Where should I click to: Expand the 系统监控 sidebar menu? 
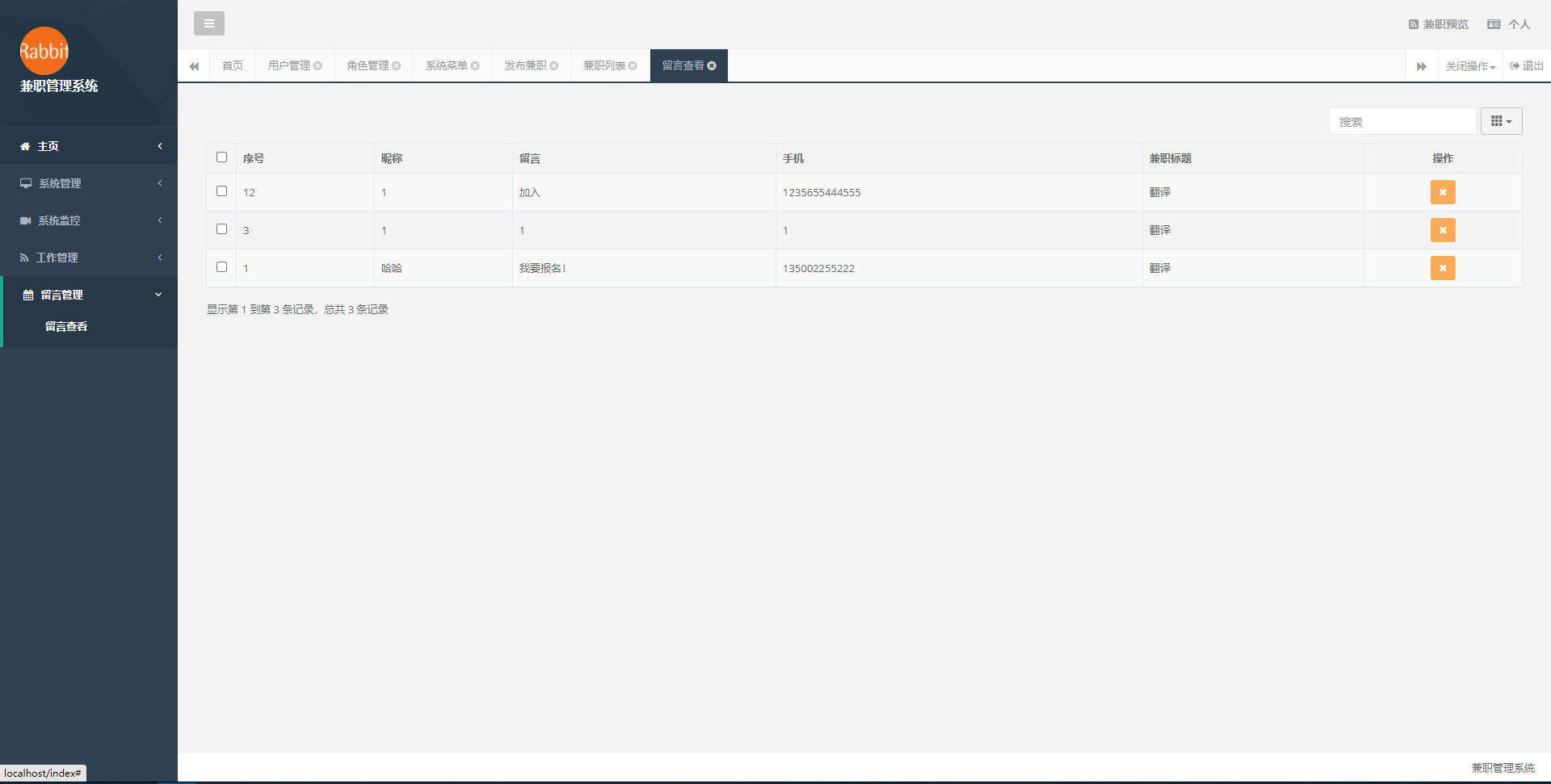click(x=89, y=220)
